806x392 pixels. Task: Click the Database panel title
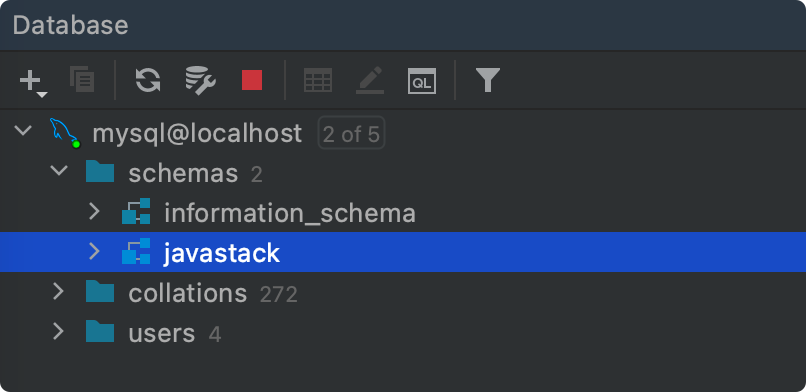(x=70, y=25)
